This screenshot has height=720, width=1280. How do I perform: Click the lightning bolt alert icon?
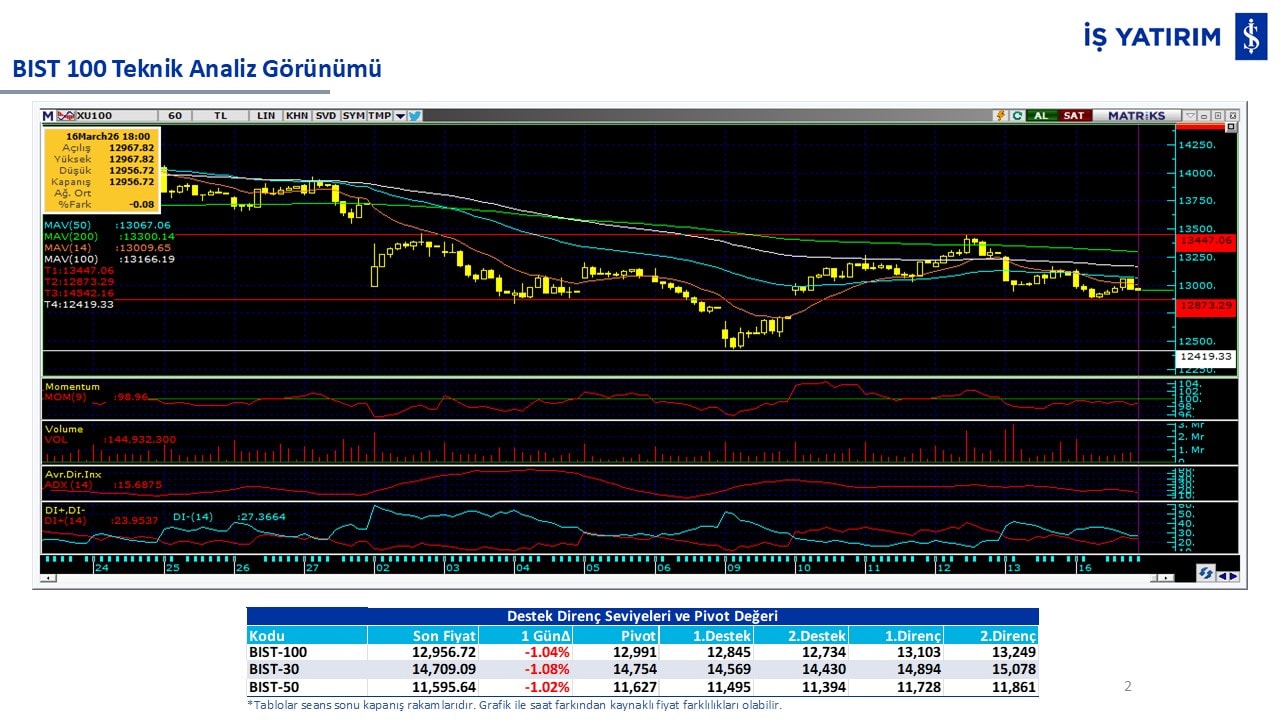pyautogui.click(x=999, y=116)
